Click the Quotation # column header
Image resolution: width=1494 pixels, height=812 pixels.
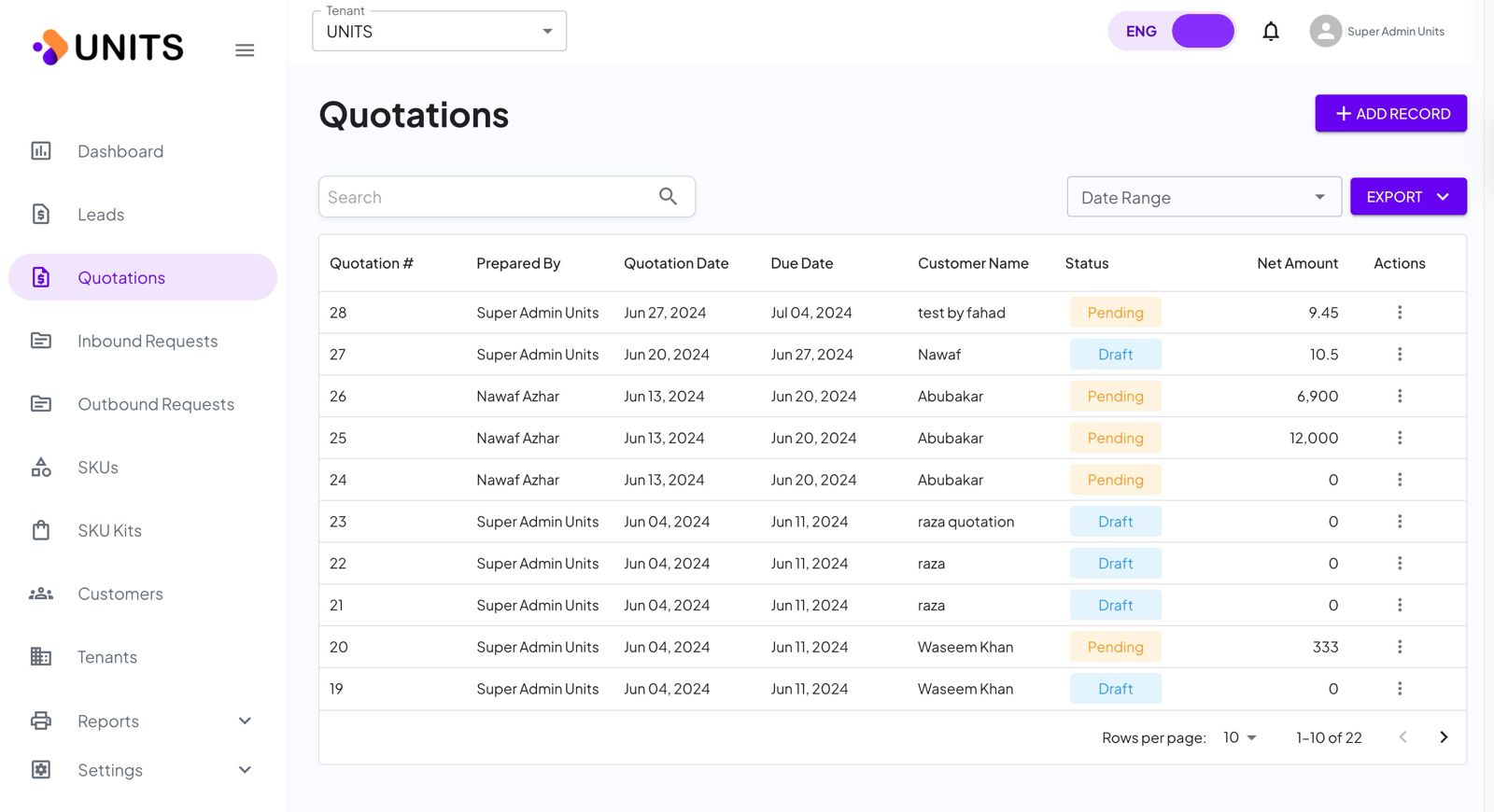[372, 263]
